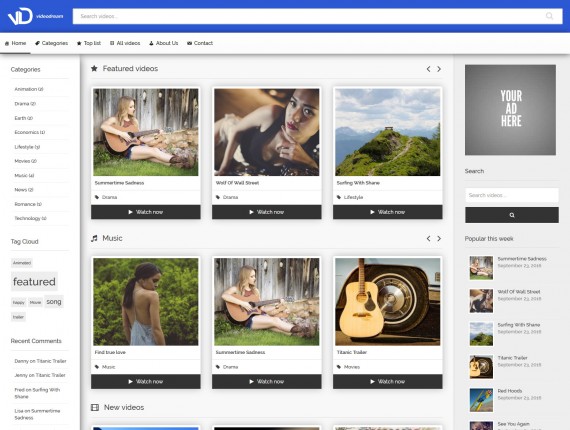The height and width of the screenshot is (430, 570).
Task: Watch now for Surfing With Shane
Action: coord(388,212)
